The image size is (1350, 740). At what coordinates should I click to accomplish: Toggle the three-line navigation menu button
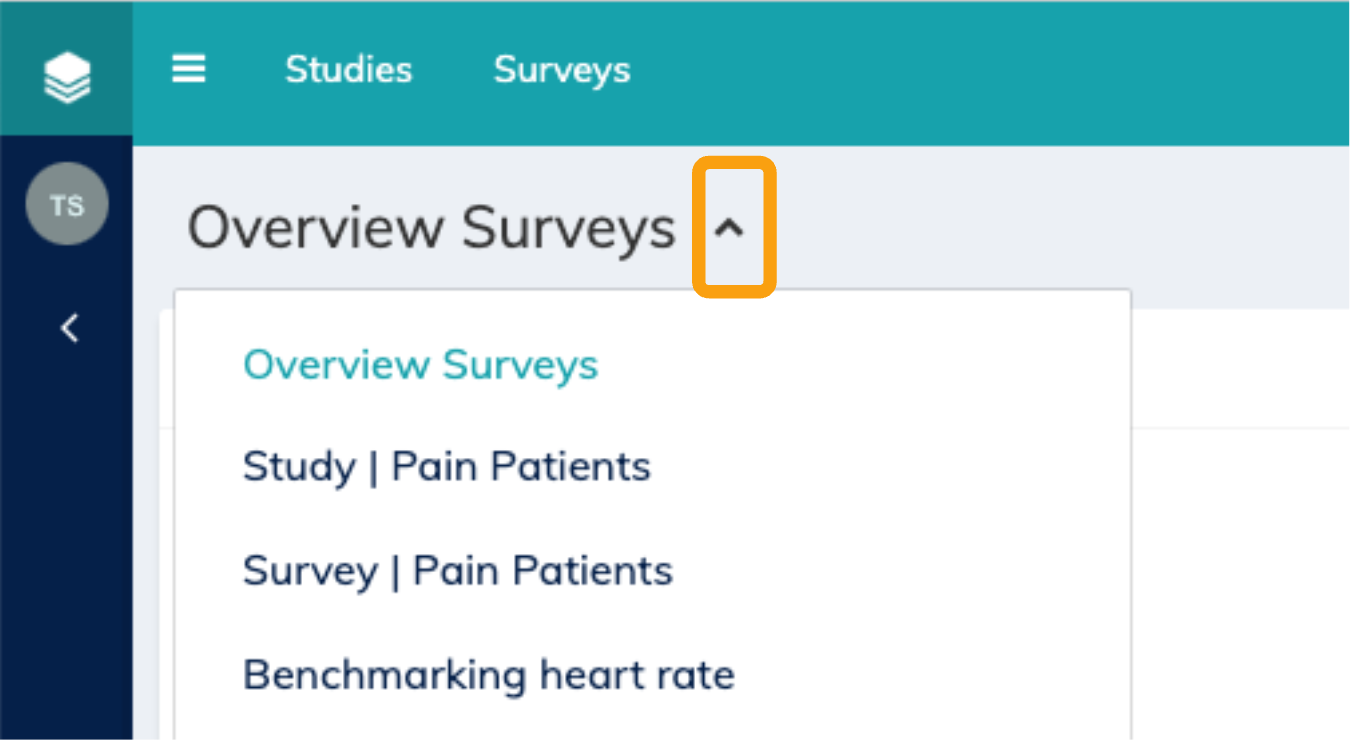click(x=189, y=69)
